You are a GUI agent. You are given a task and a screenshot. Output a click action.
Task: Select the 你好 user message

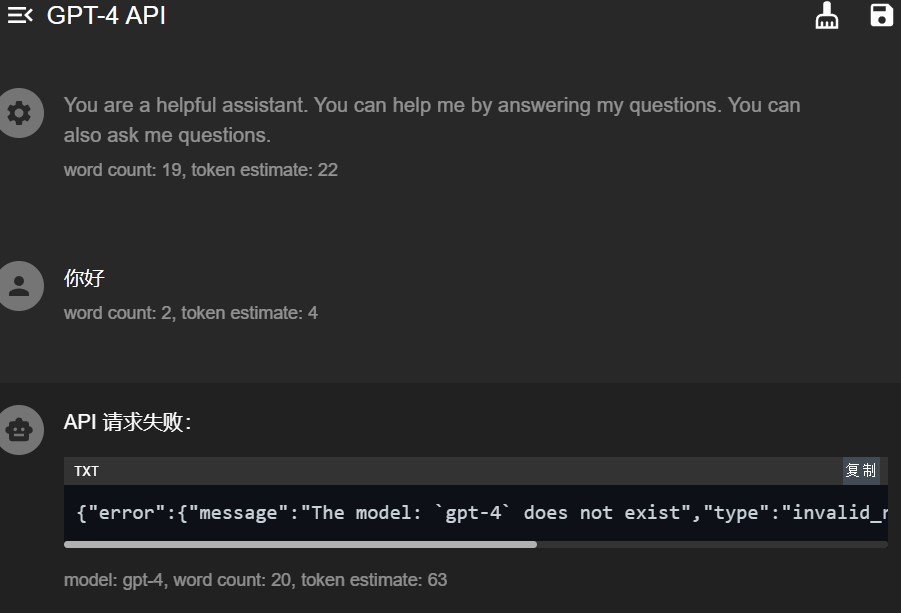pyautogui.click(x=84, y=278)
